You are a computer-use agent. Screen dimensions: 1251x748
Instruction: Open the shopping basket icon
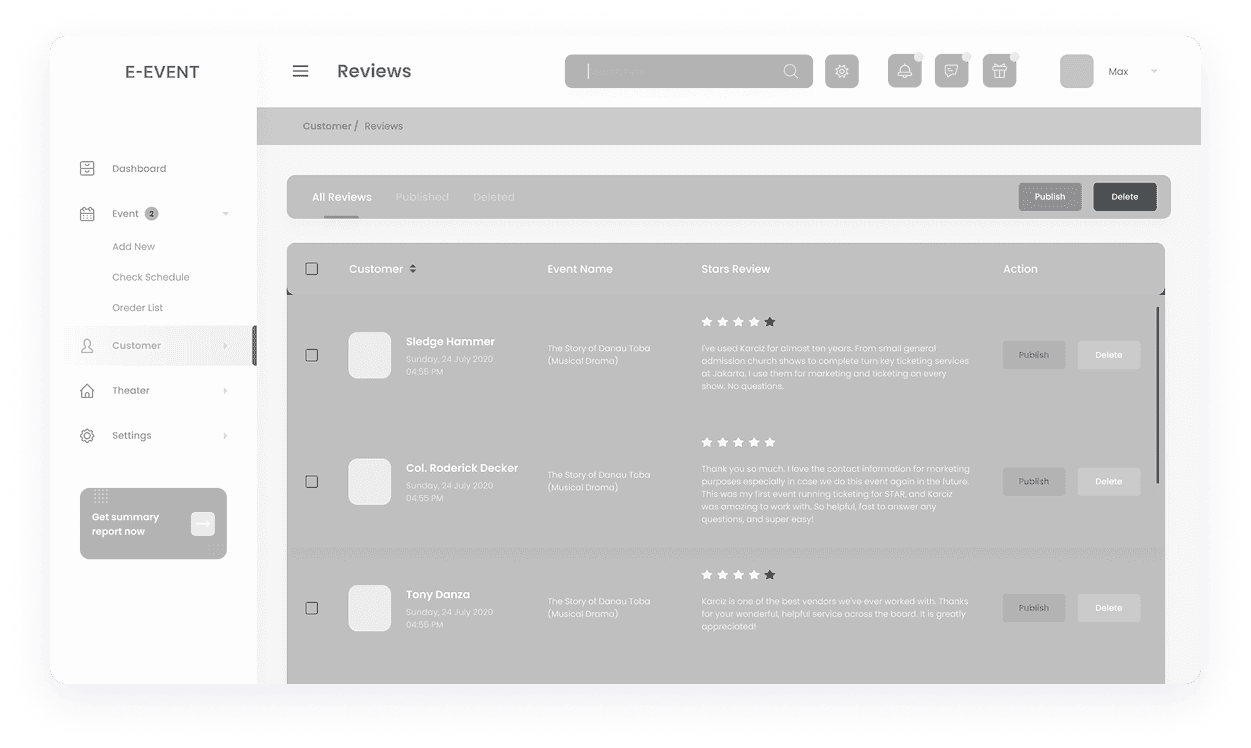tap(999, 70)
